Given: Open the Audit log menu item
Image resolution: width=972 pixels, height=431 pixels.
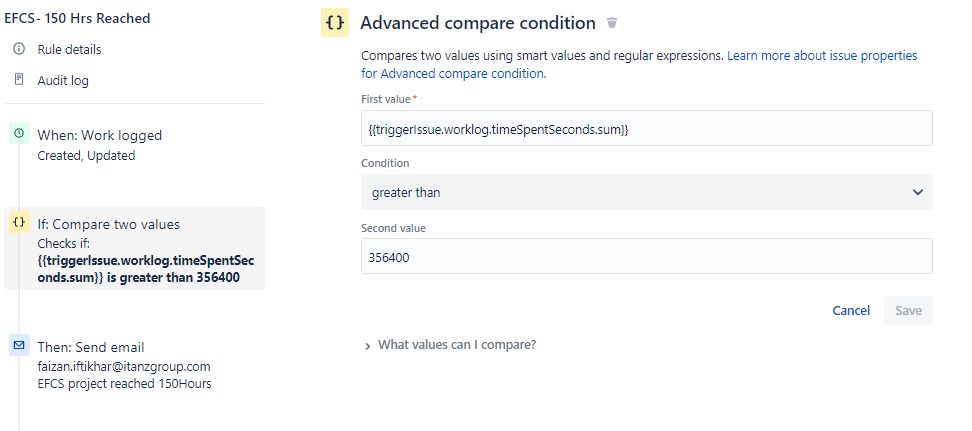Looking at the screenshot, I should pos(63,80).
